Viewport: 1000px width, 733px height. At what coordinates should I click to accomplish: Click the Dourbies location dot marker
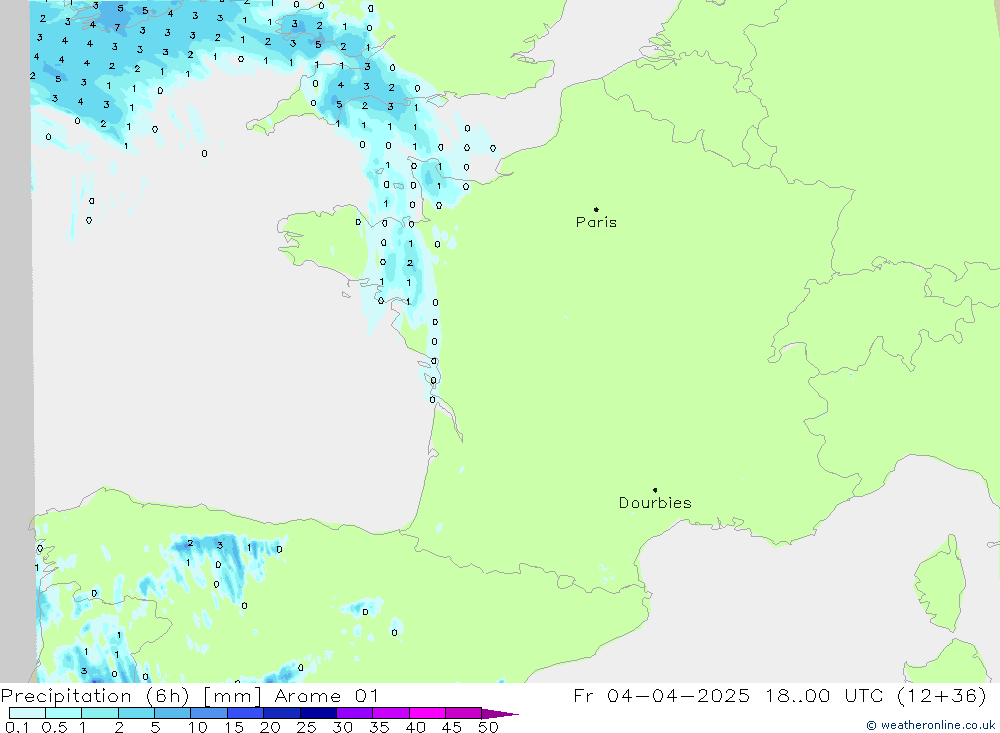tap(655, 490)
